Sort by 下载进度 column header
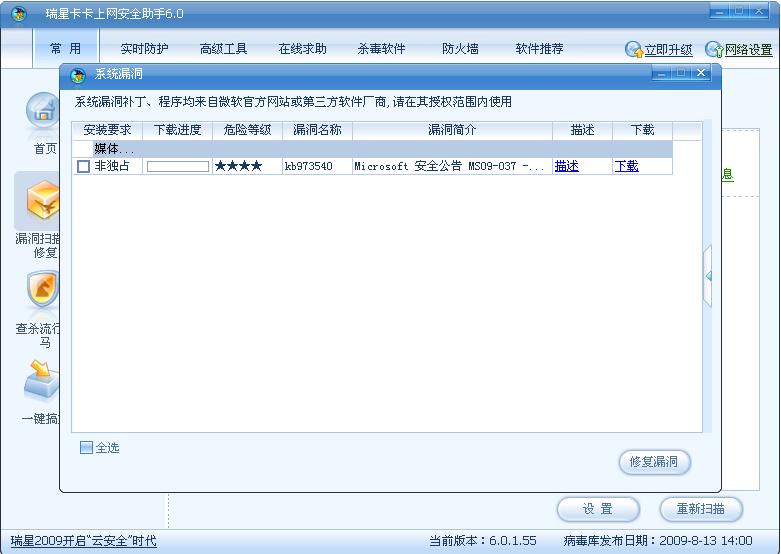Viewport: 781px width, 554px height. pos(177,130)
